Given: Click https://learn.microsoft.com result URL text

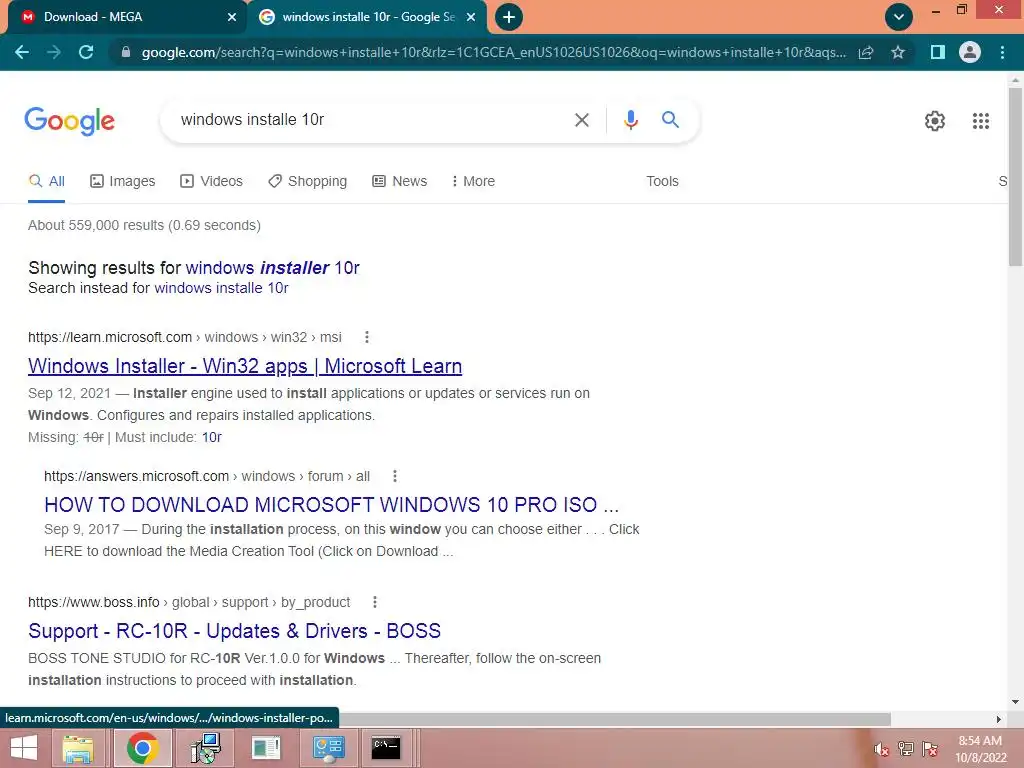Looking at the screenshot, I should point(110,337).
